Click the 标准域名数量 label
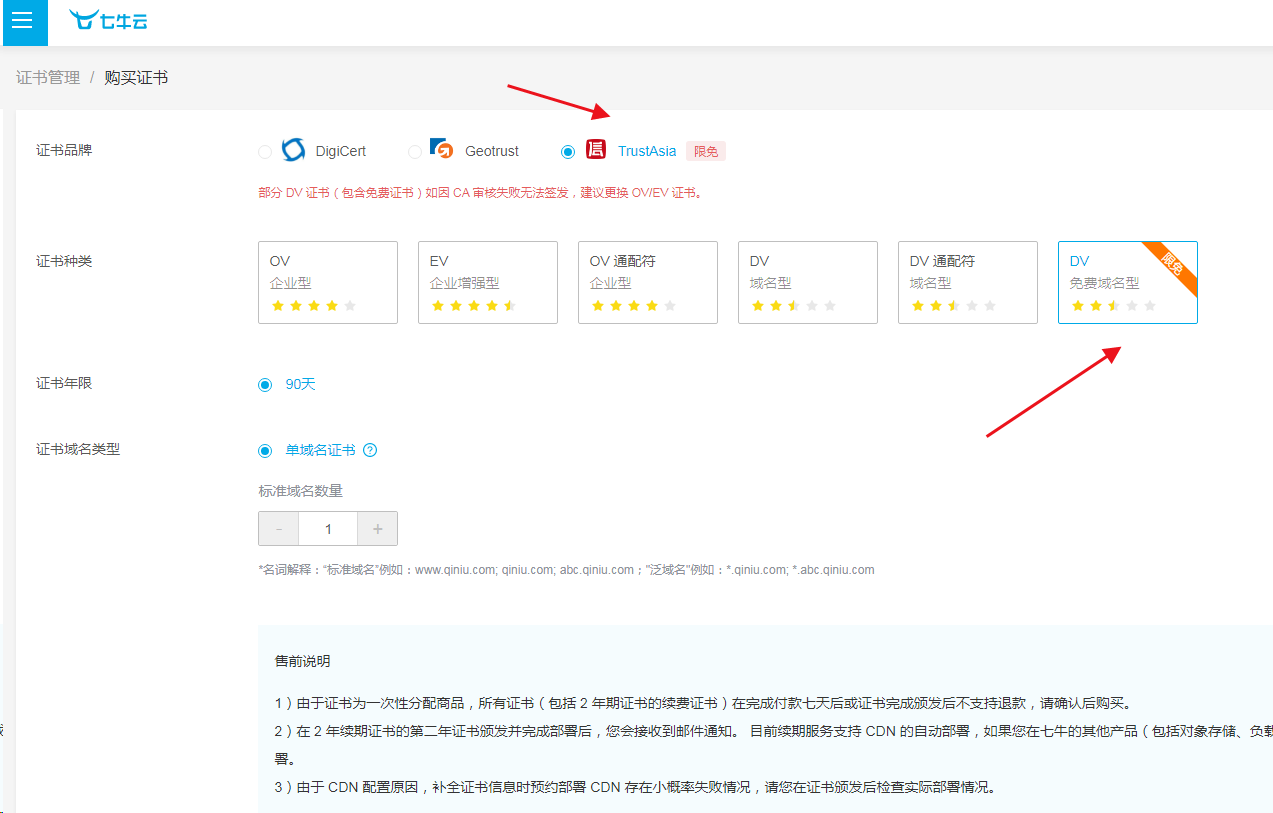Image resolution: width=1273 pixels, height=813 pixels. pos(301,491)
